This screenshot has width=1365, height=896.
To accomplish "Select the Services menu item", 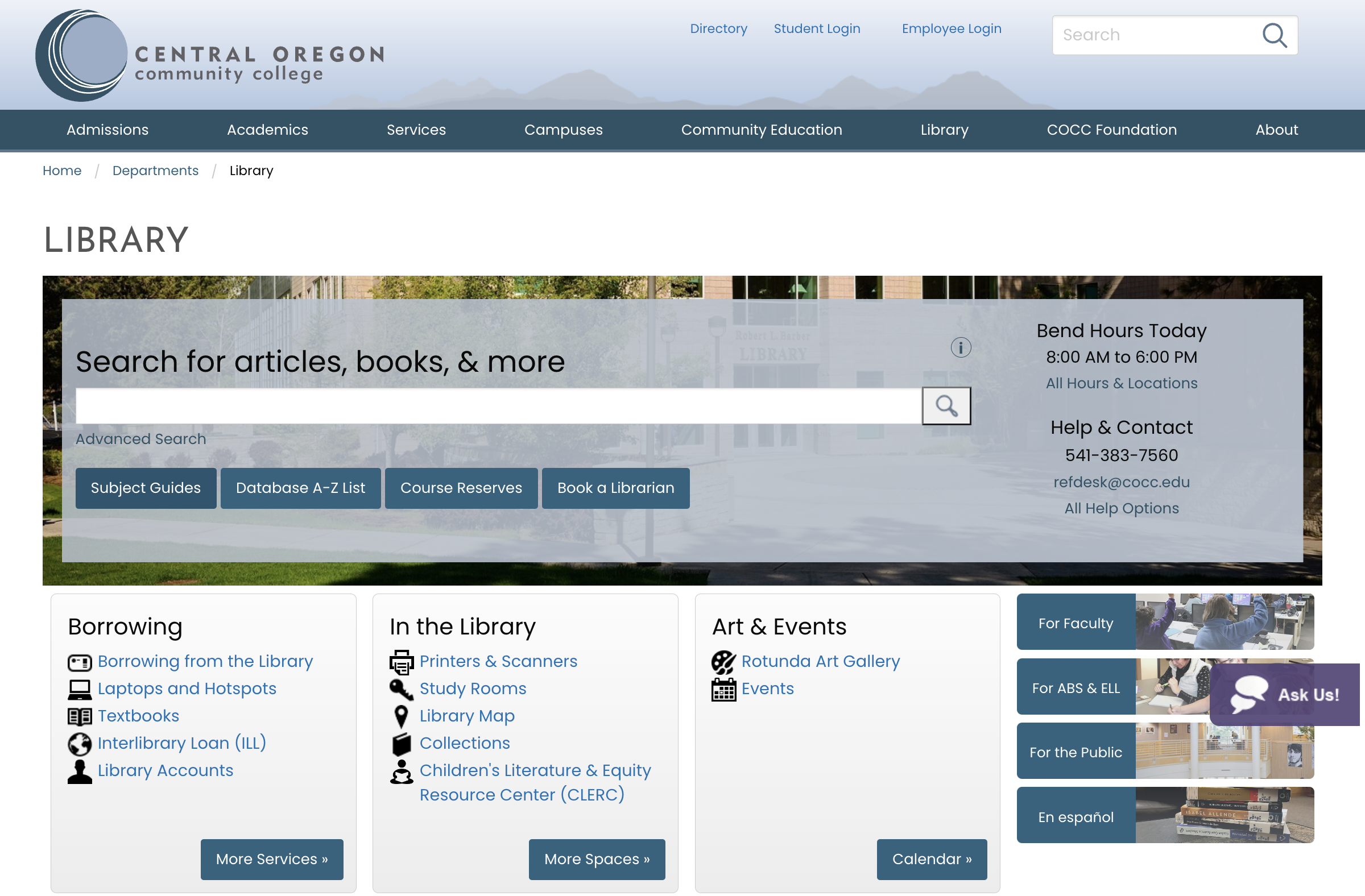I will (x=417, y=130).
